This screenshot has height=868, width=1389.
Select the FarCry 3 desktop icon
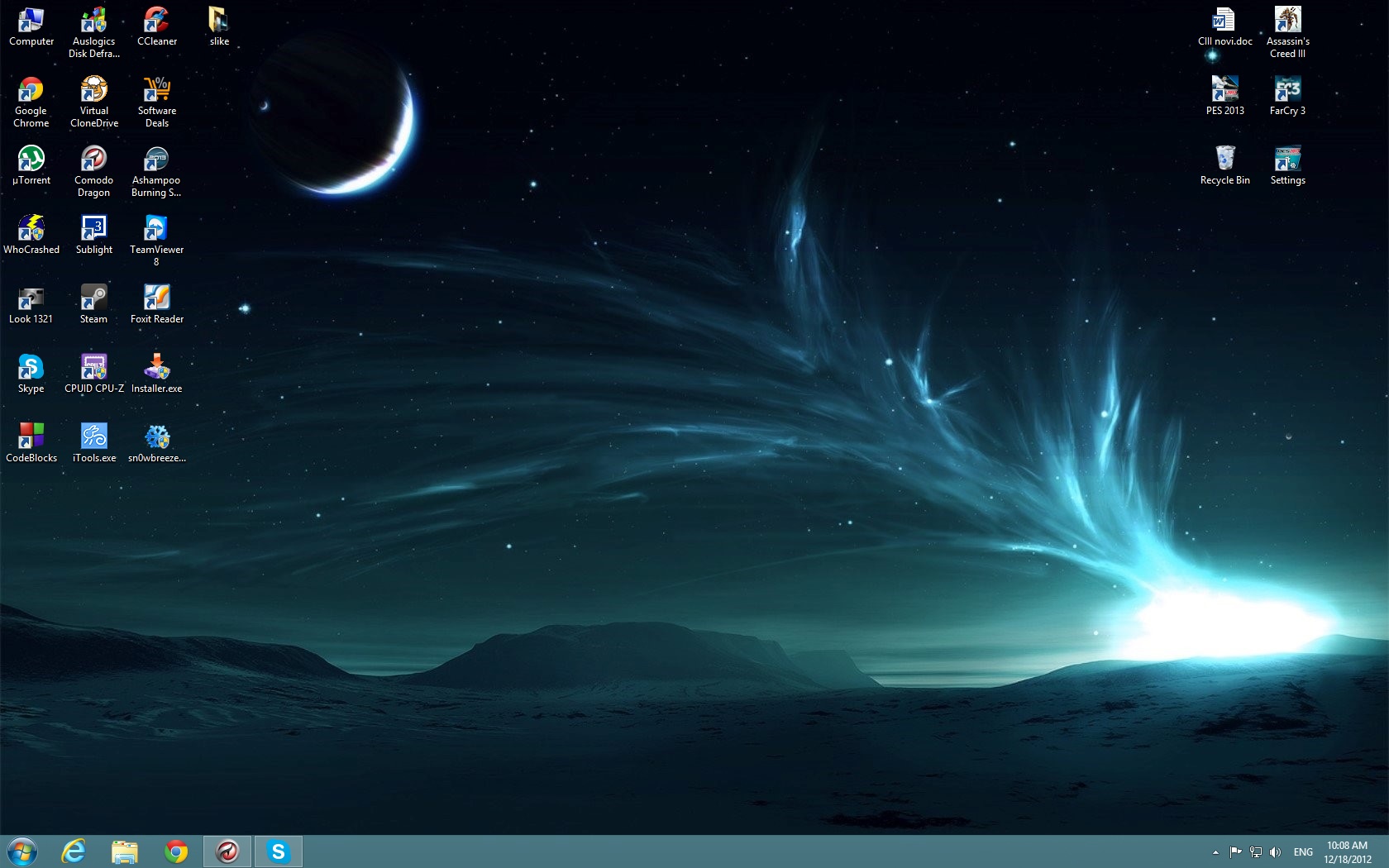tap(1288, 96)
